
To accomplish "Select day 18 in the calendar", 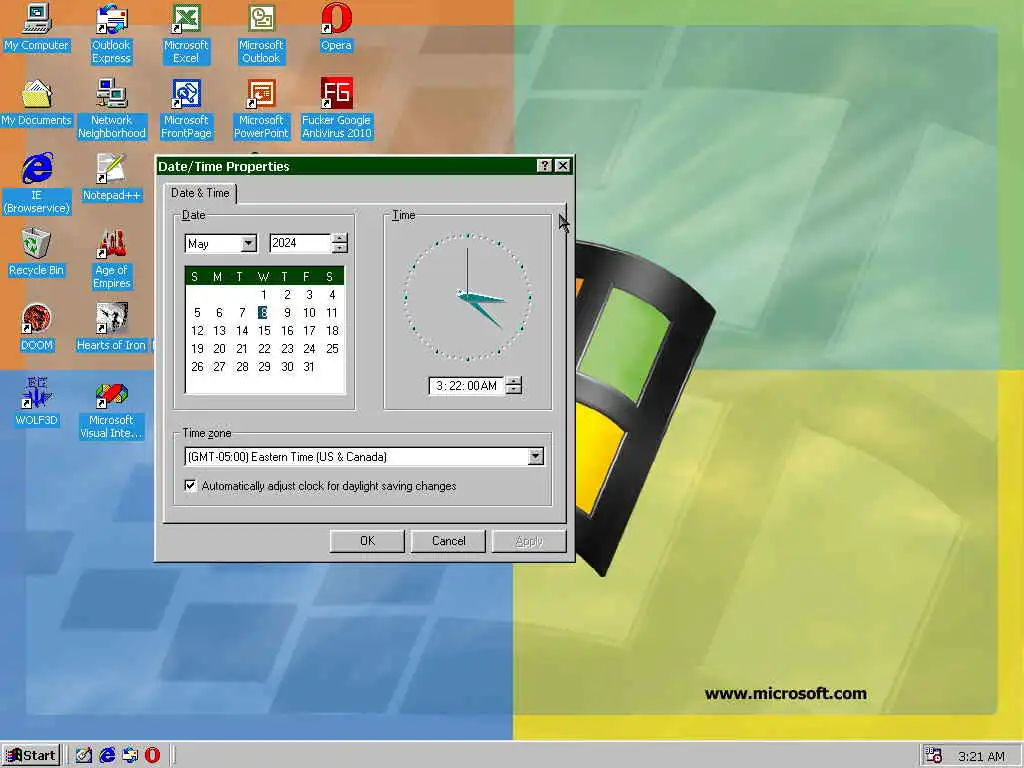I will (332, 330).
